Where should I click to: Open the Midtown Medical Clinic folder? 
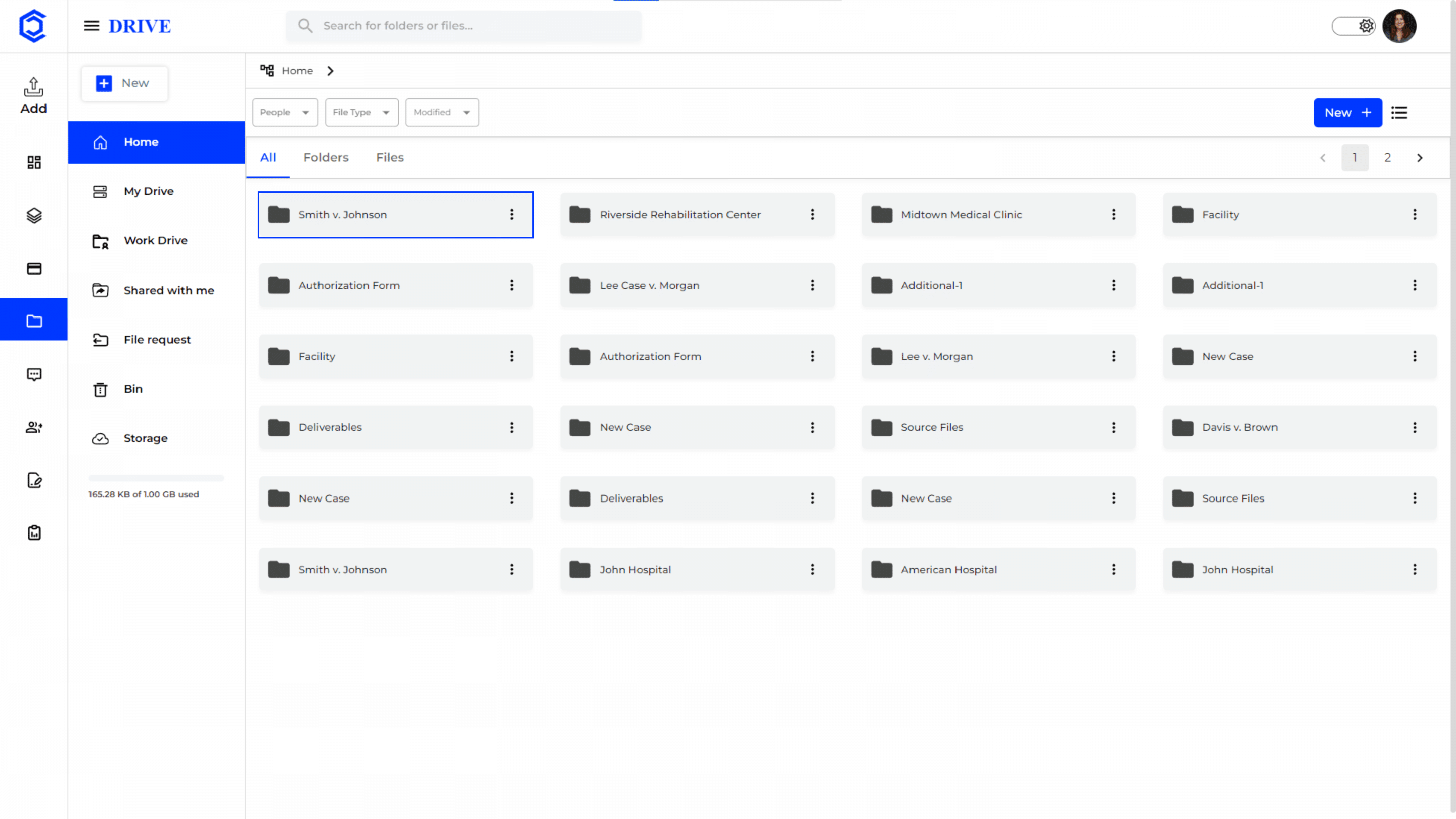(998, 215)
